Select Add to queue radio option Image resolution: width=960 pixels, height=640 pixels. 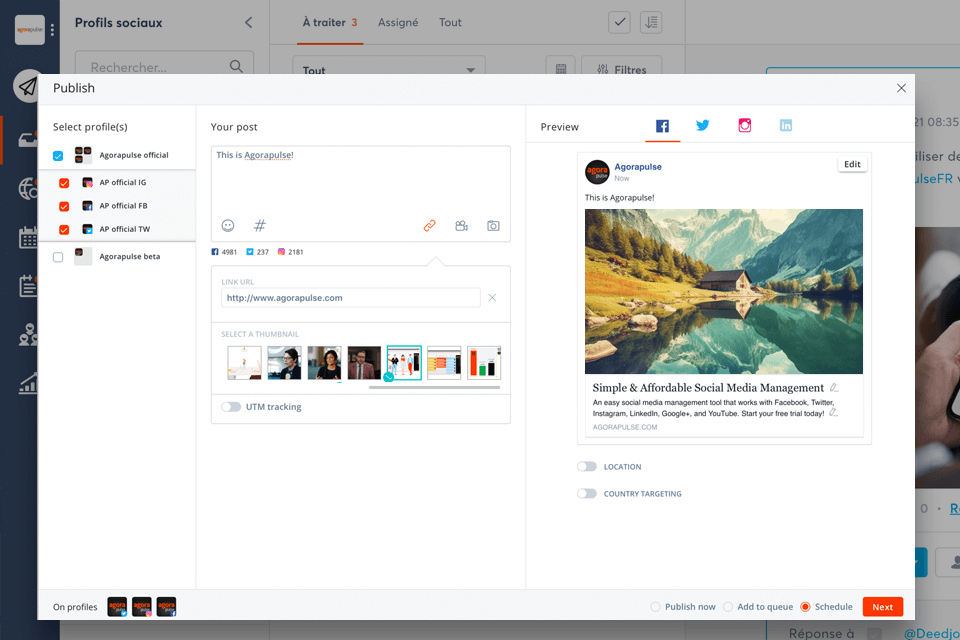[728, 607]
